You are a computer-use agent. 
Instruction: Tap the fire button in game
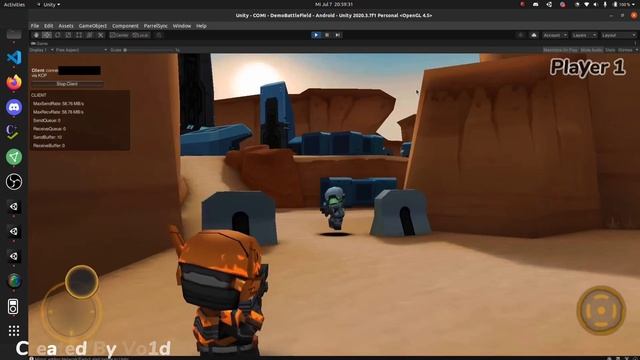tap(601, 311)
